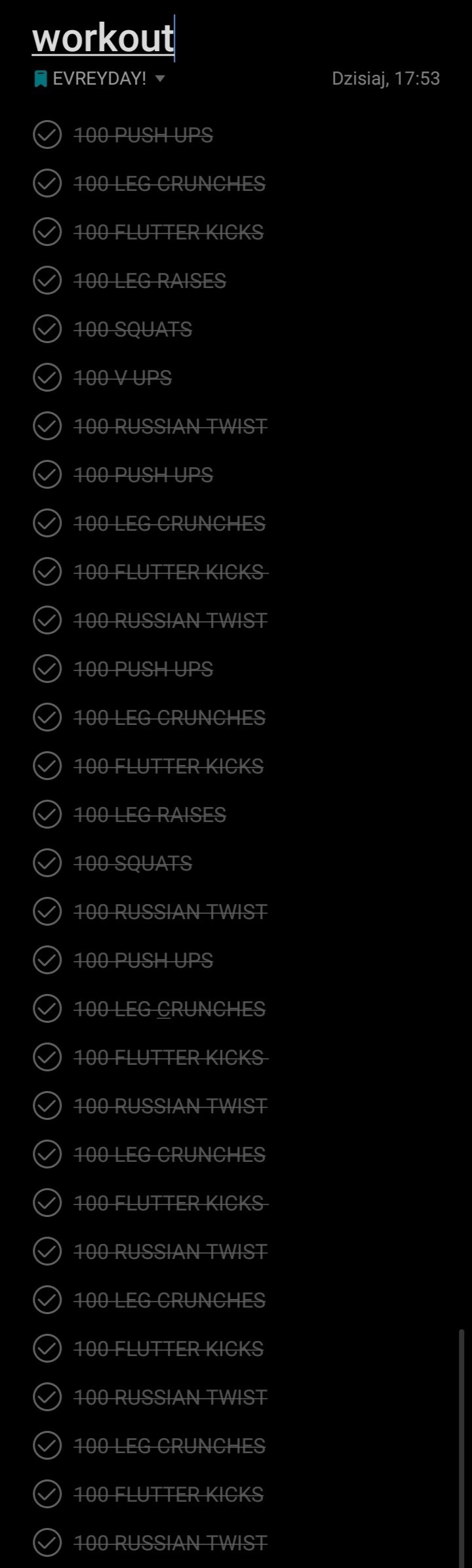Place cursor in the 100 V UPS text

click(x=123, y=378)
